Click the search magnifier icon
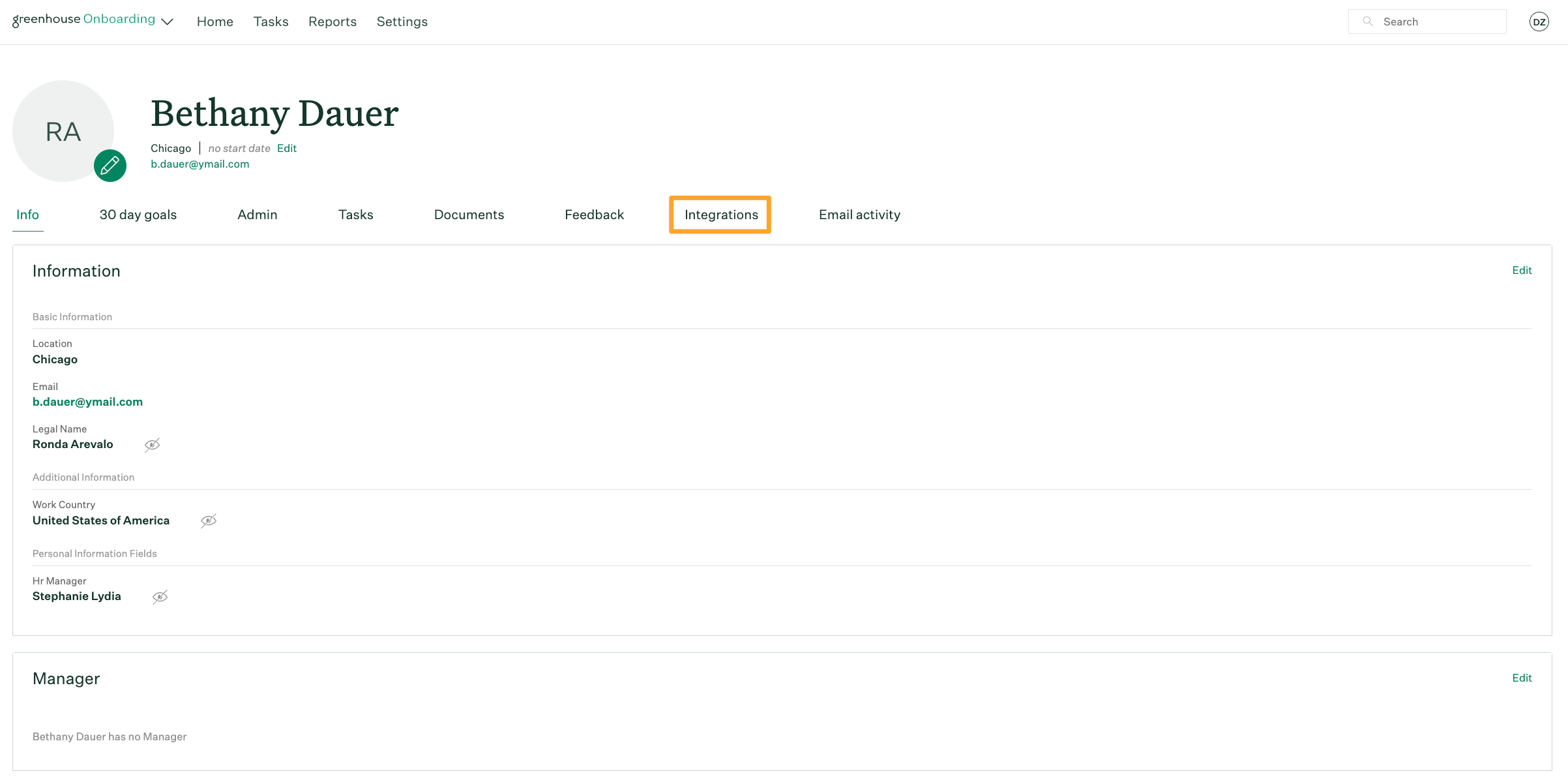The image size is (1568, 784). click(x=1368, y=22)
